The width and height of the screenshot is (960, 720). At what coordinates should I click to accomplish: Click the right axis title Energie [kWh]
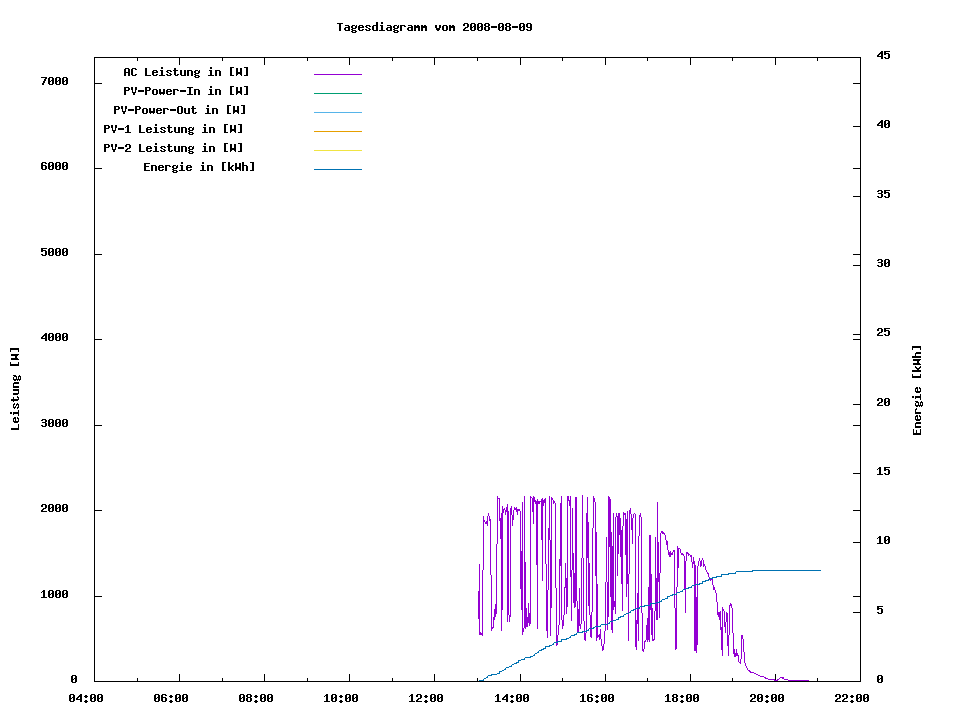point(917,390)
